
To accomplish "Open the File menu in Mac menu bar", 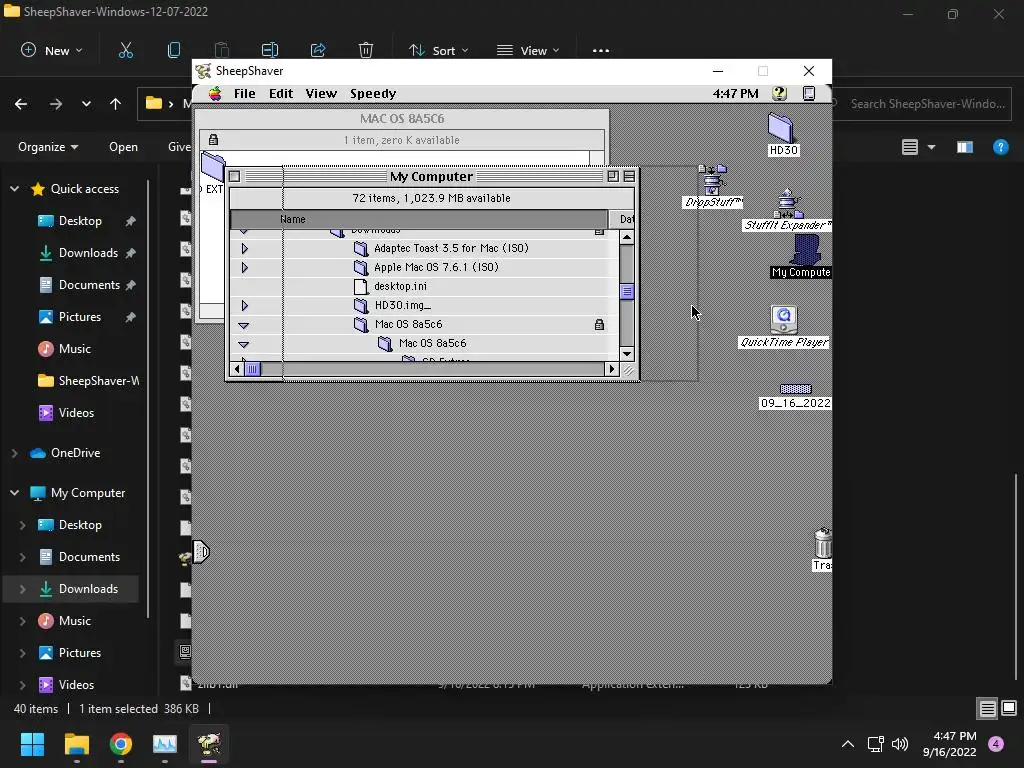I will pyautogui.click(x=244, y=93).
